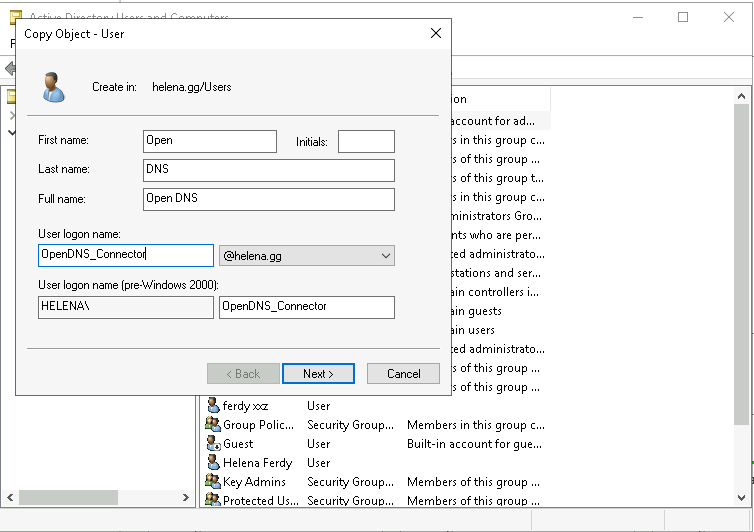Click the user avatar icon in dialog

click(x=53, y=87)
